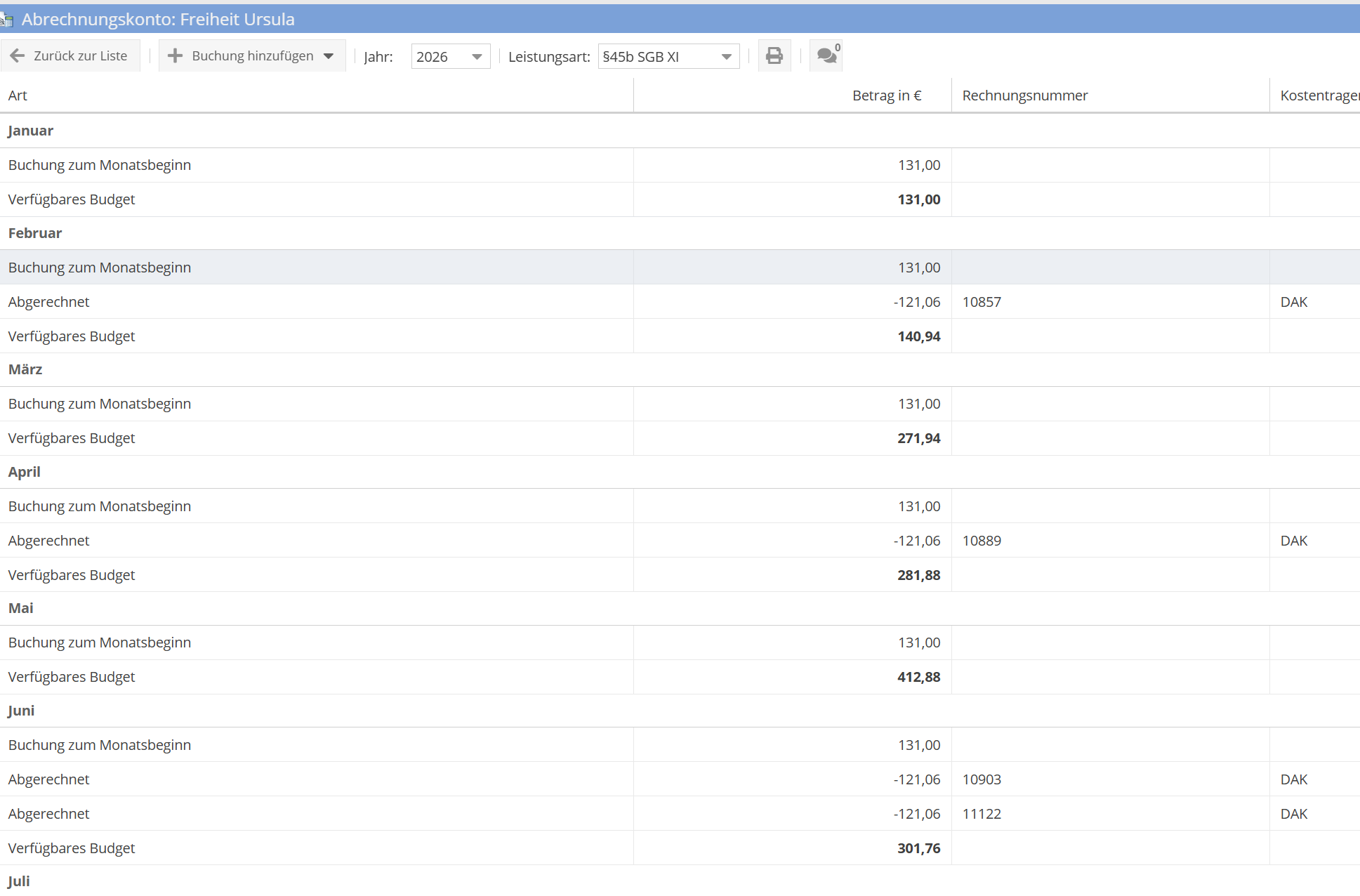The width and height of the screenshot is (1360, 896).
Task: Click invoice number 10903
Action: click(x=982, y=779)
